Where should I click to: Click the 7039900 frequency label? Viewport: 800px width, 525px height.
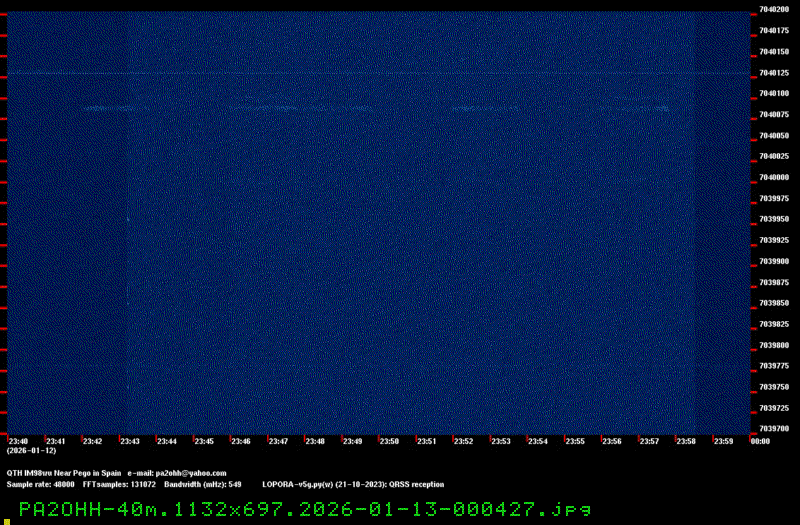pyautogui.click(x=774, y=261)
